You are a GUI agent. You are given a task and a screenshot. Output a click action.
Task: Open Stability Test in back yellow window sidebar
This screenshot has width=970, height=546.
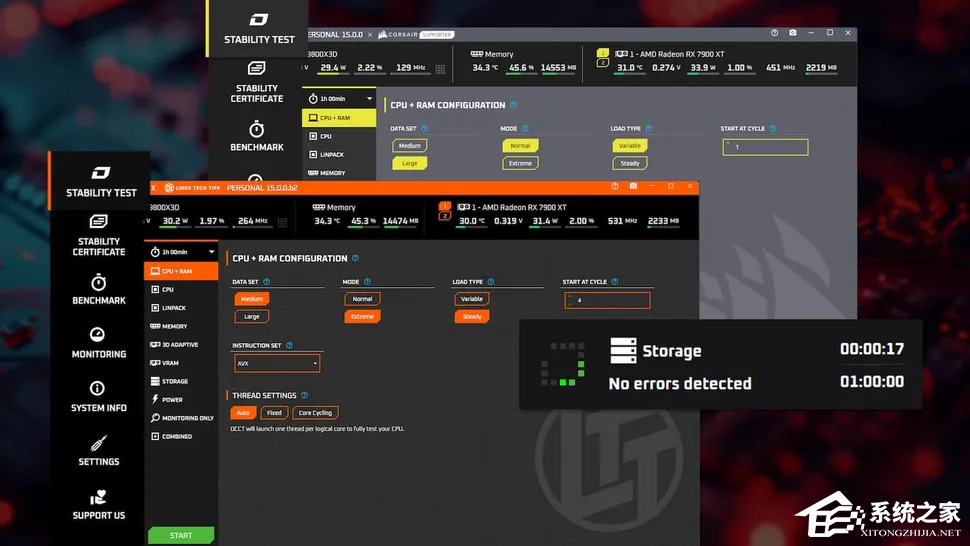[259, 28]
